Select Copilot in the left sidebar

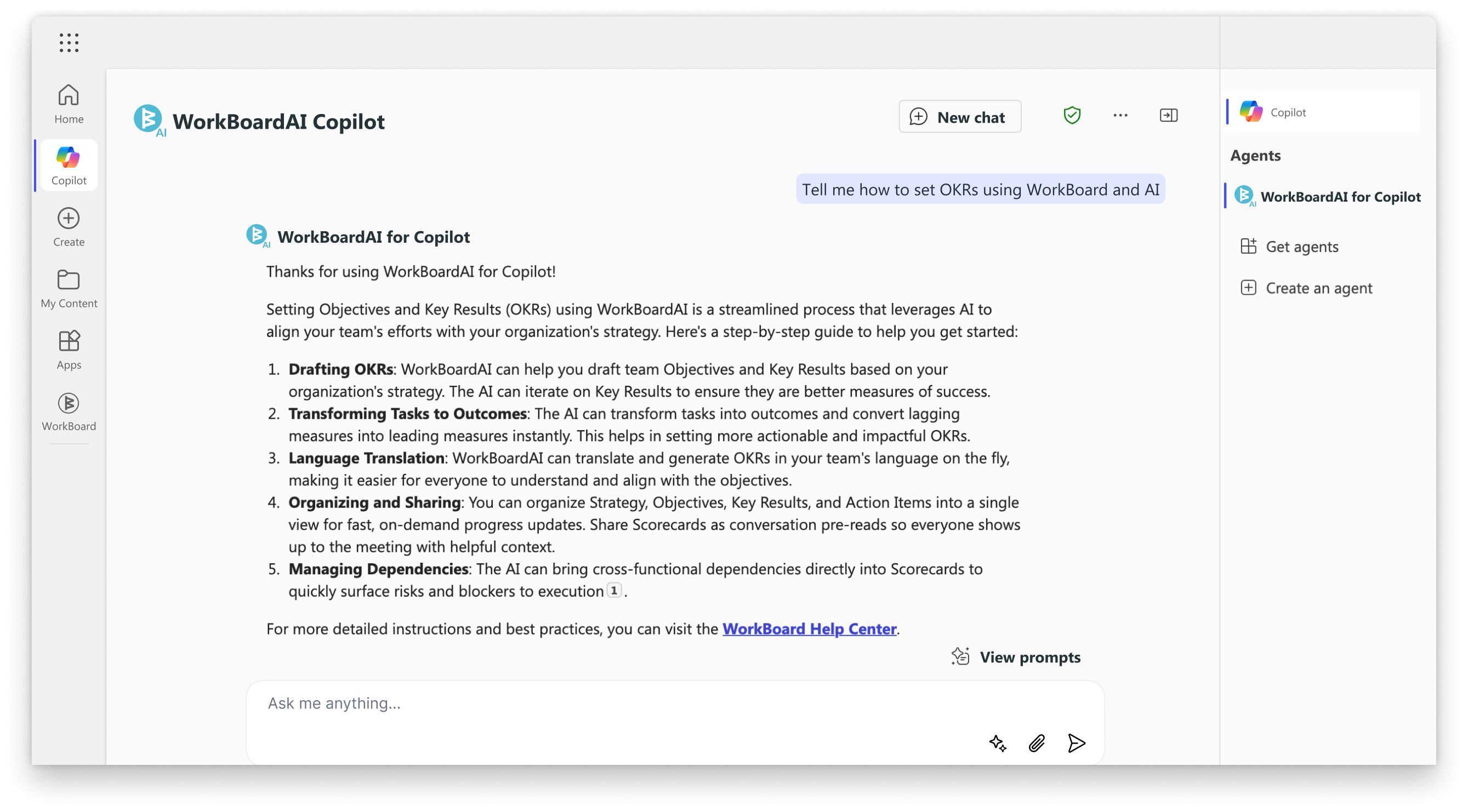click(69, 165)
